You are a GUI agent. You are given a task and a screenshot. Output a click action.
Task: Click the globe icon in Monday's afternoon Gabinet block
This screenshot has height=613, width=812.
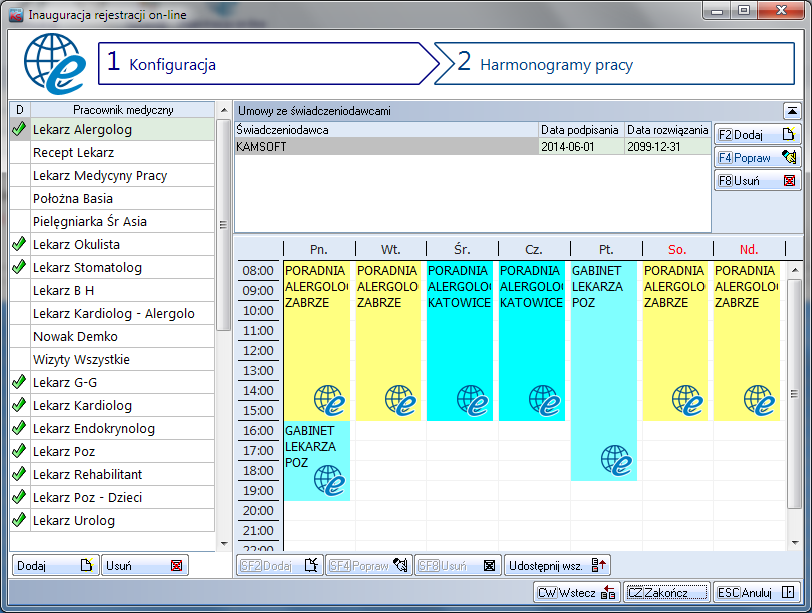[x=330, y=480]
